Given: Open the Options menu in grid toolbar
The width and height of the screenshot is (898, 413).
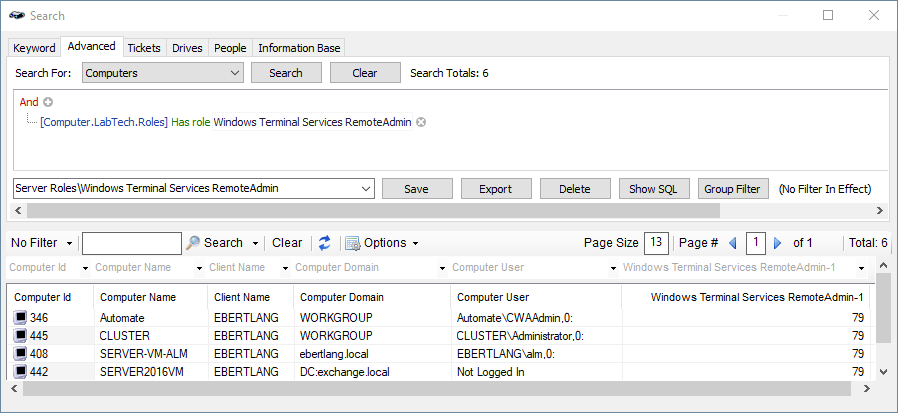Looking at the screenshot, I should pos(381,243).
